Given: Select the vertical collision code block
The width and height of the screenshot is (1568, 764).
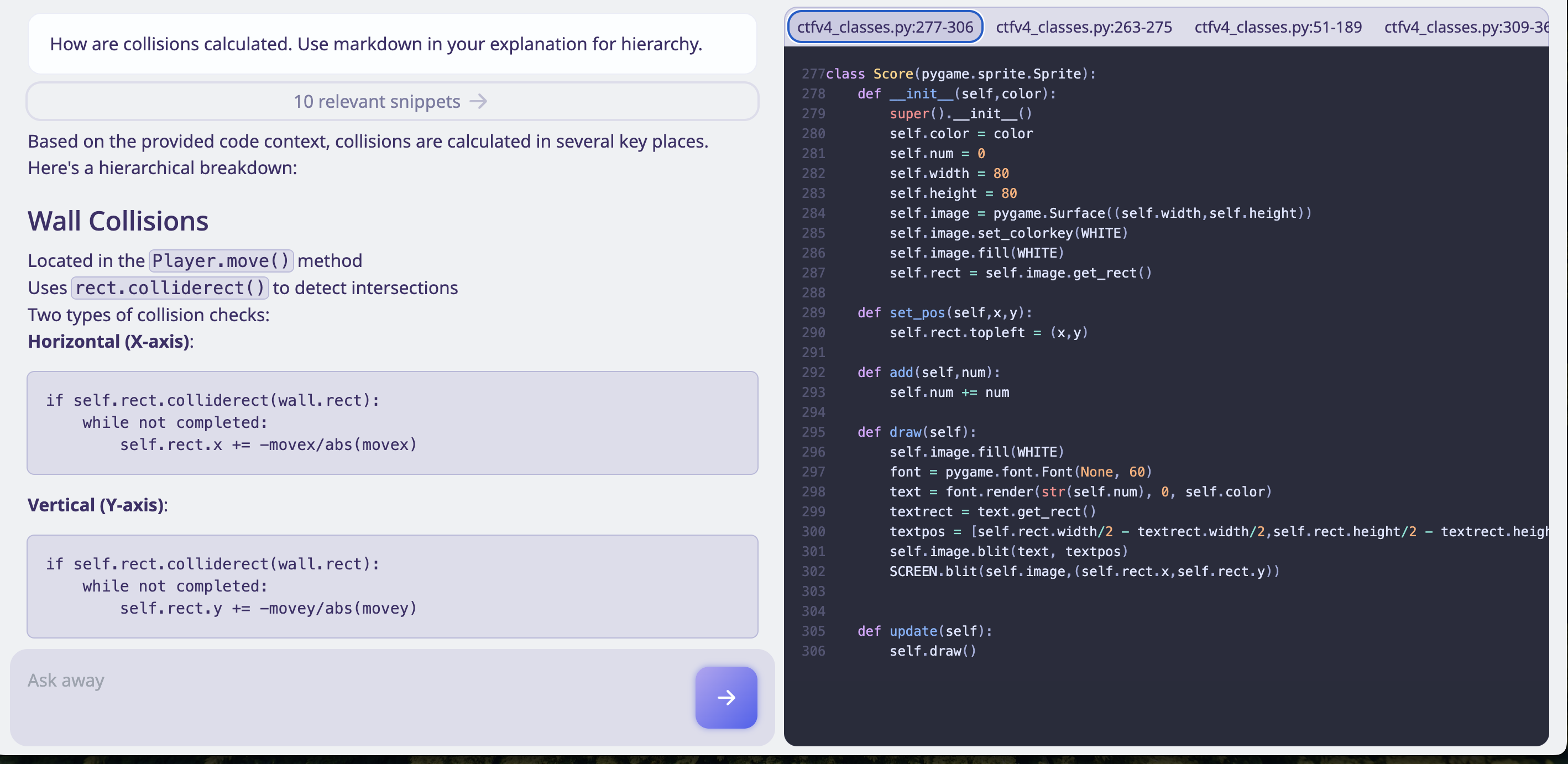Looking at the screenshot, I should [392, 585].
